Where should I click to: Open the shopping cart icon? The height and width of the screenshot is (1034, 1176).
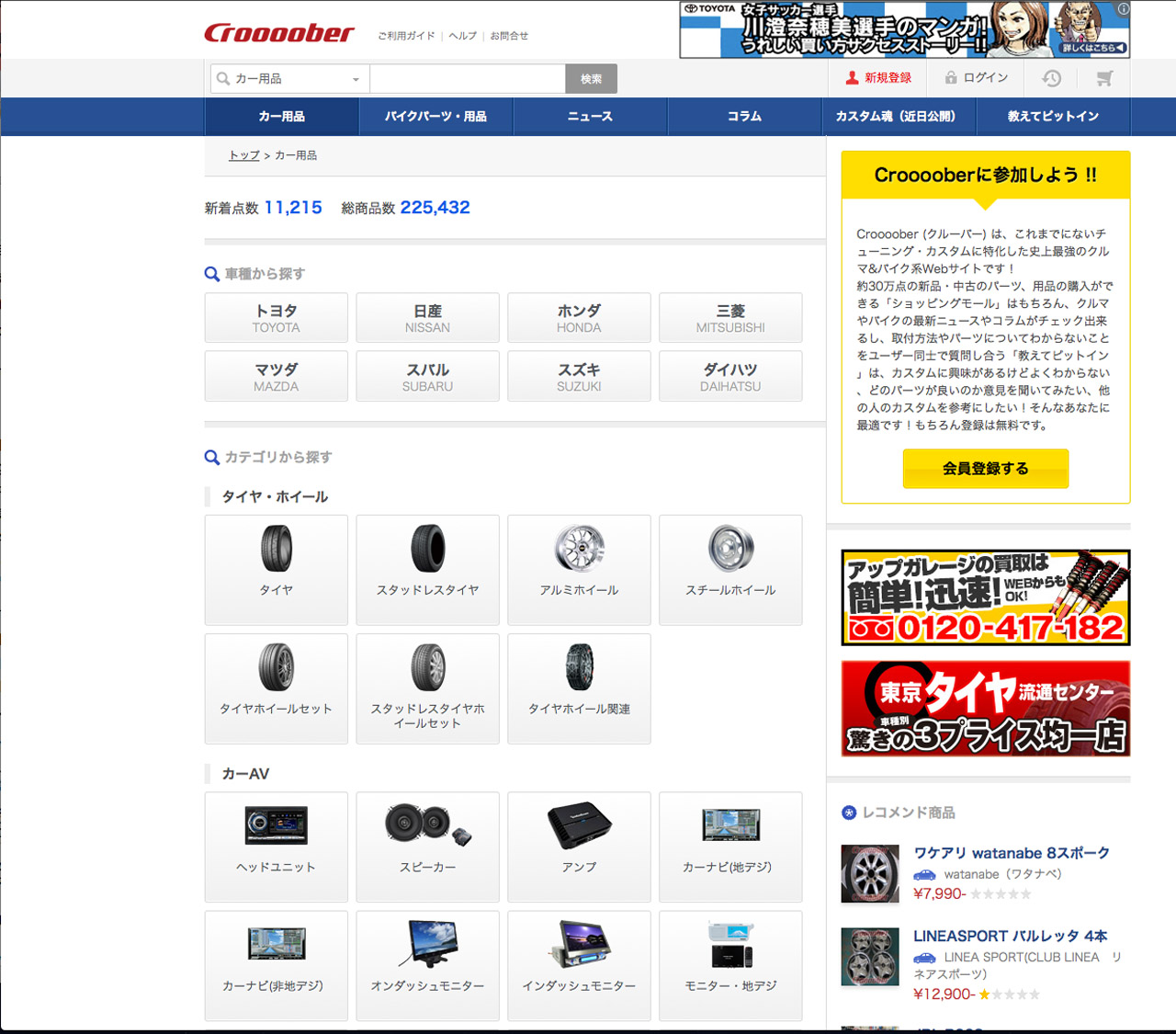(1105, 79)
